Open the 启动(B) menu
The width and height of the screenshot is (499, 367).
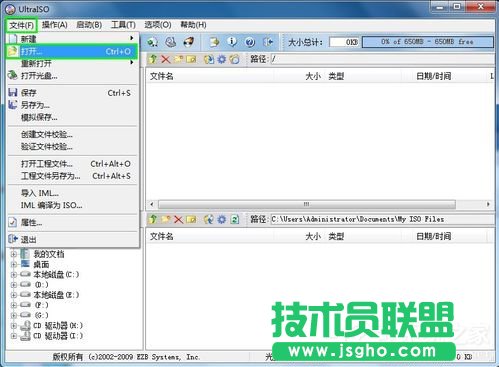click(x=89, y=25)
